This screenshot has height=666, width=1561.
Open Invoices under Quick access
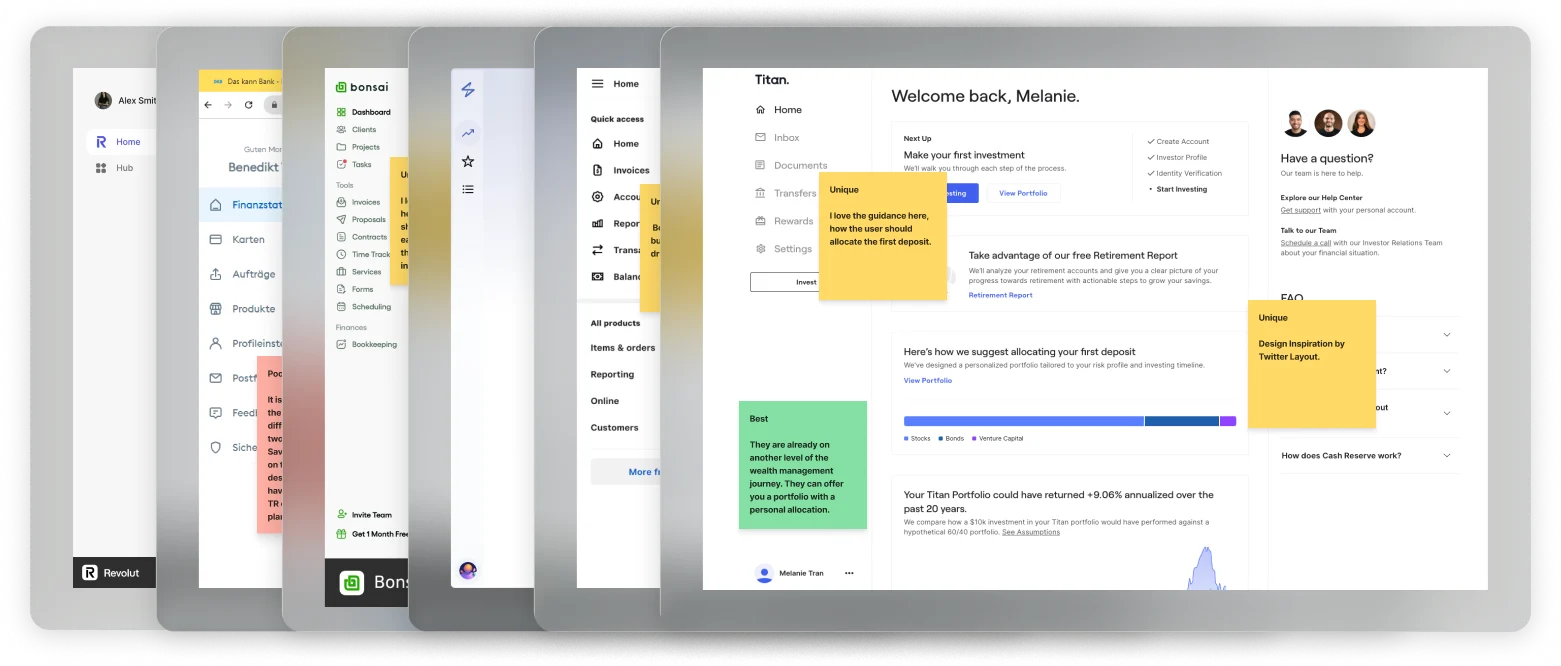point(621,170)
